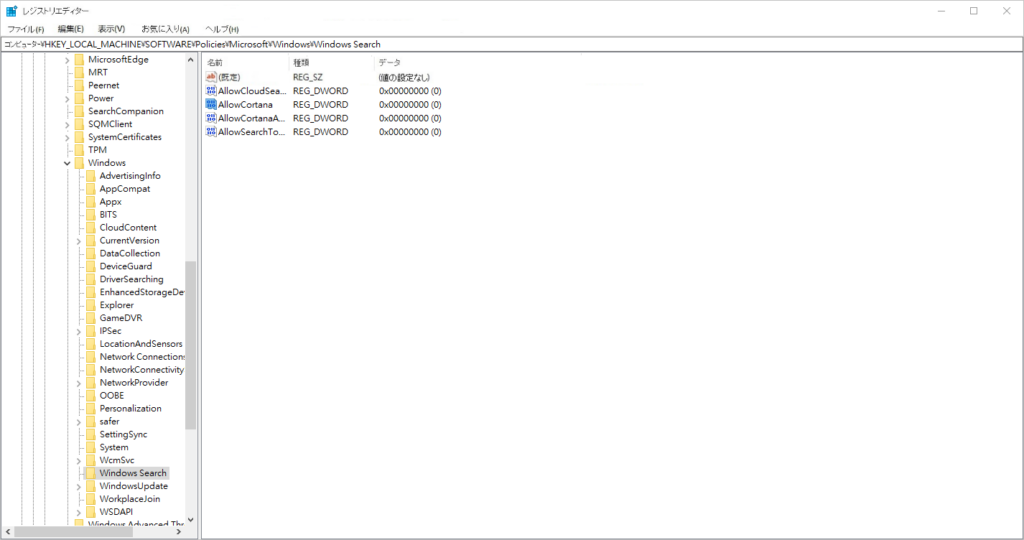Click the GameDVR folder icon
Image resolution: width=1024 pixels, height=540 pixels.
(x=90, y=318)
